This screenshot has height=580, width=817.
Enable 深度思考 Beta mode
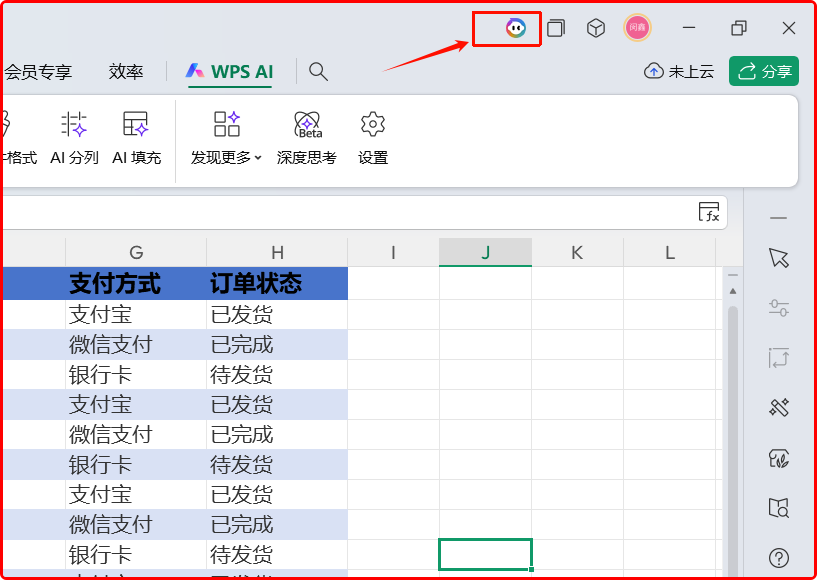point(307,135)
